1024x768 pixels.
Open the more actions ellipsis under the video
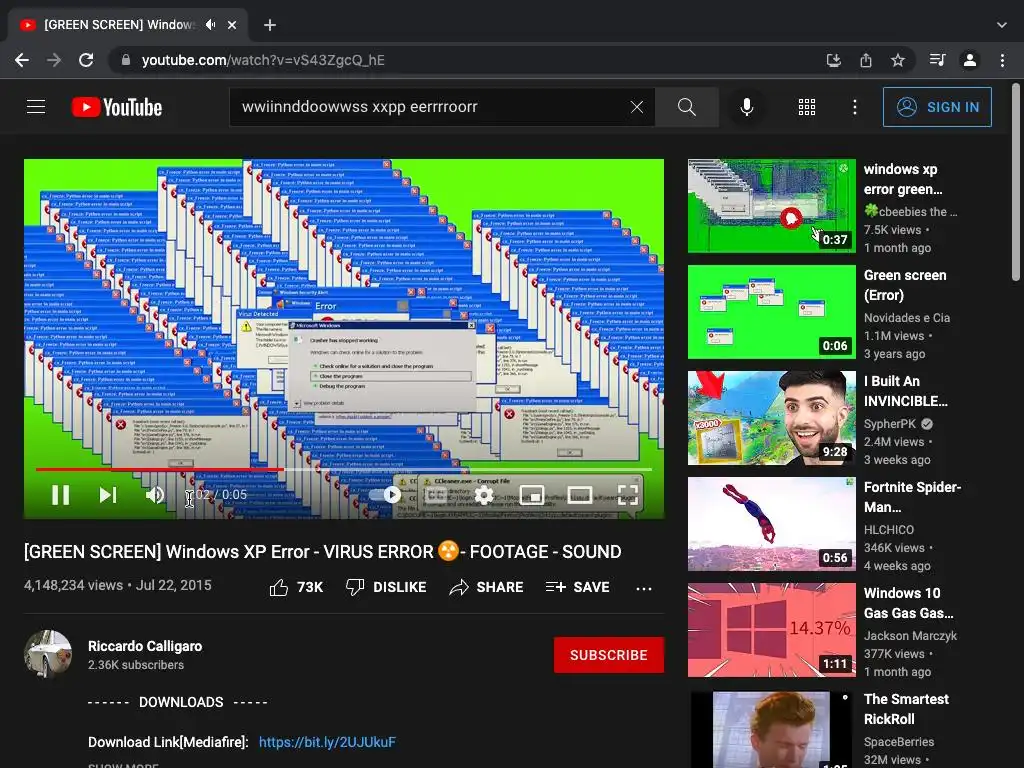643,588
